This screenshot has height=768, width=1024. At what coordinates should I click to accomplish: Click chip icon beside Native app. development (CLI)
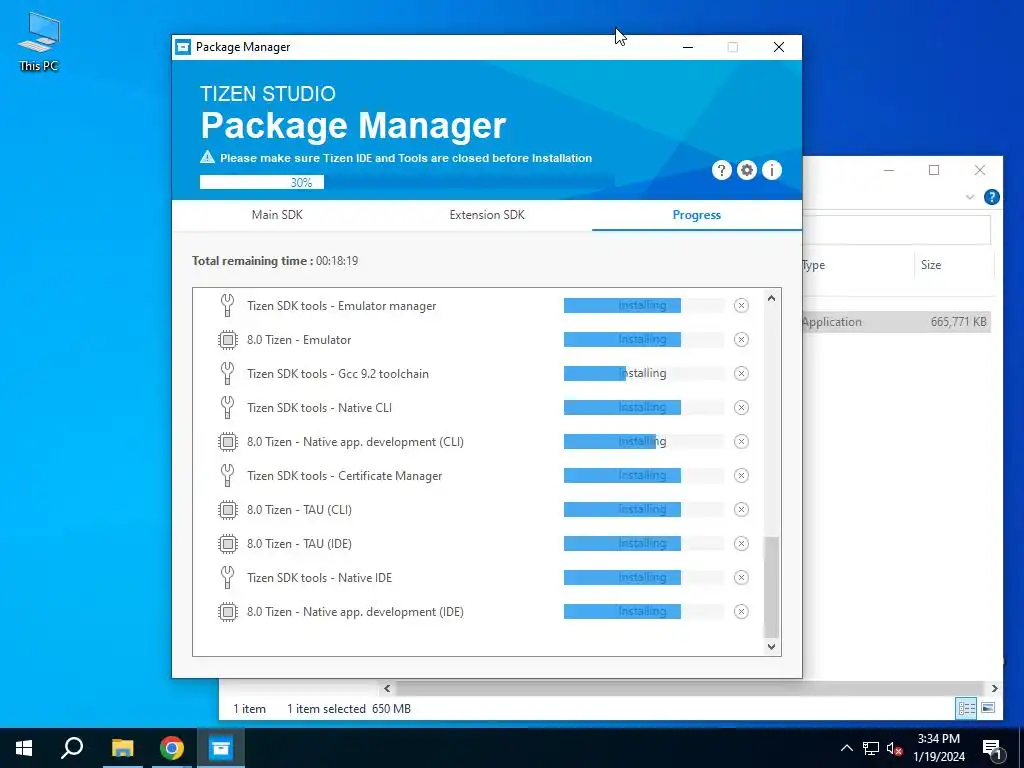click(x=227, y=441)
